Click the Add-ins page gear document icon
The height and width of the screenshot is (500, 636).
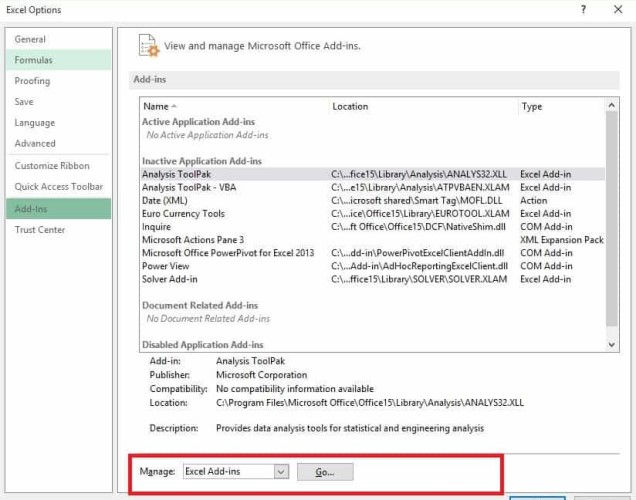(x=148, y=46)
